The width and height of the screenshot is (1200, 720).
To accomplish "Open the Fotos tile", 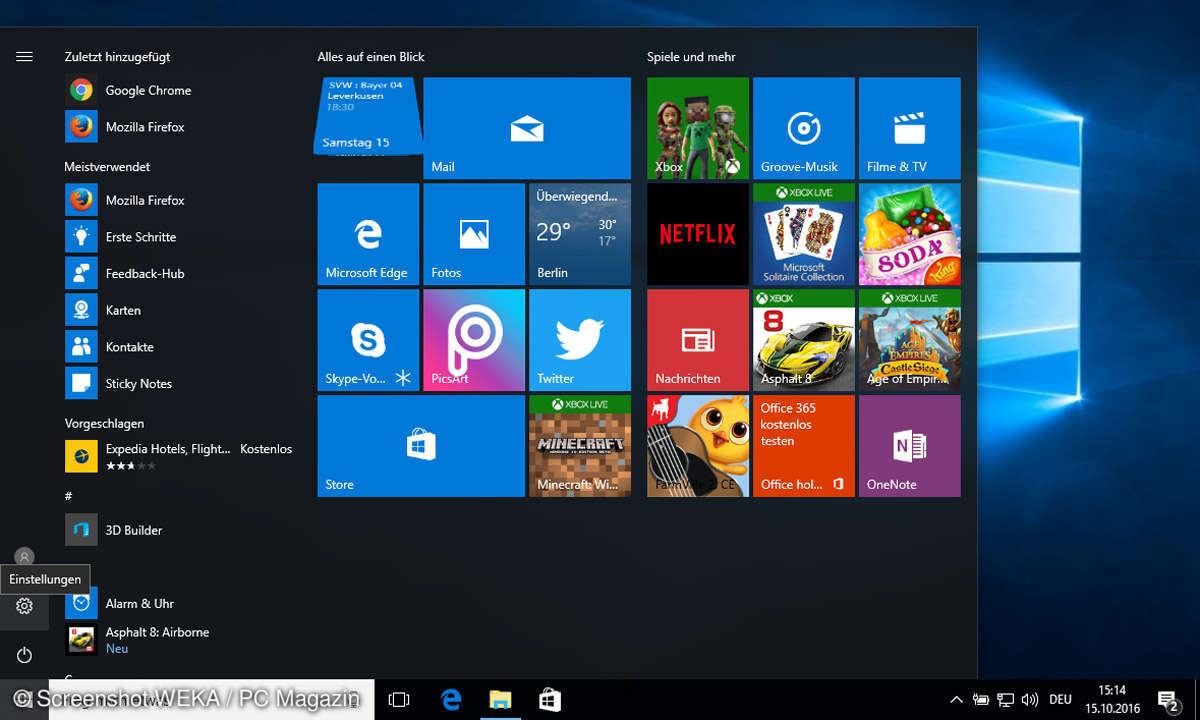I will pyautogui.click(x=474, y=234).
